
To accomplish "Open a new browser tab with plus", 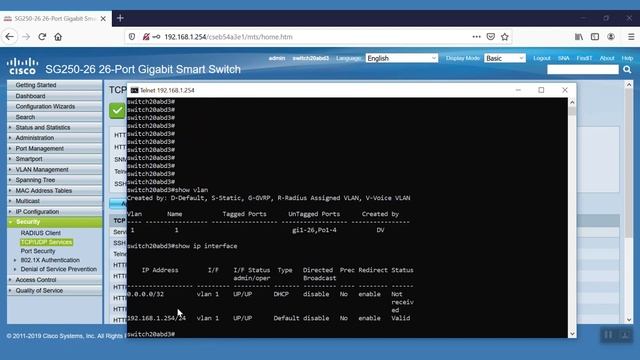I will 120,18.
